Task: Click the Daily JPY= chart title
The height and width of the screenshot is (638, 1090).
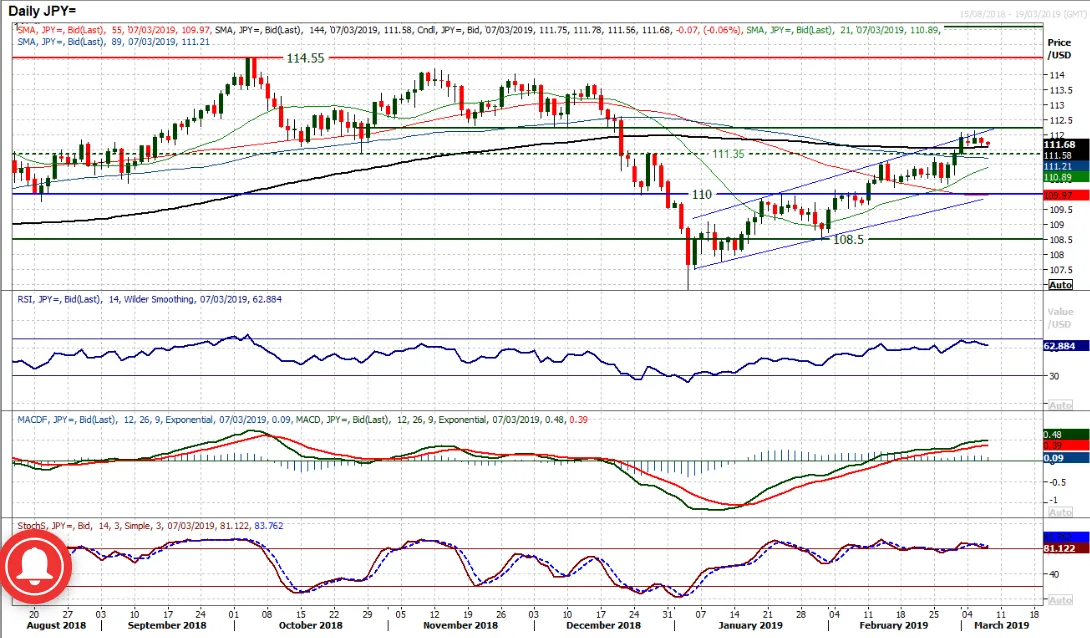Action: click(x=42, y=11)
